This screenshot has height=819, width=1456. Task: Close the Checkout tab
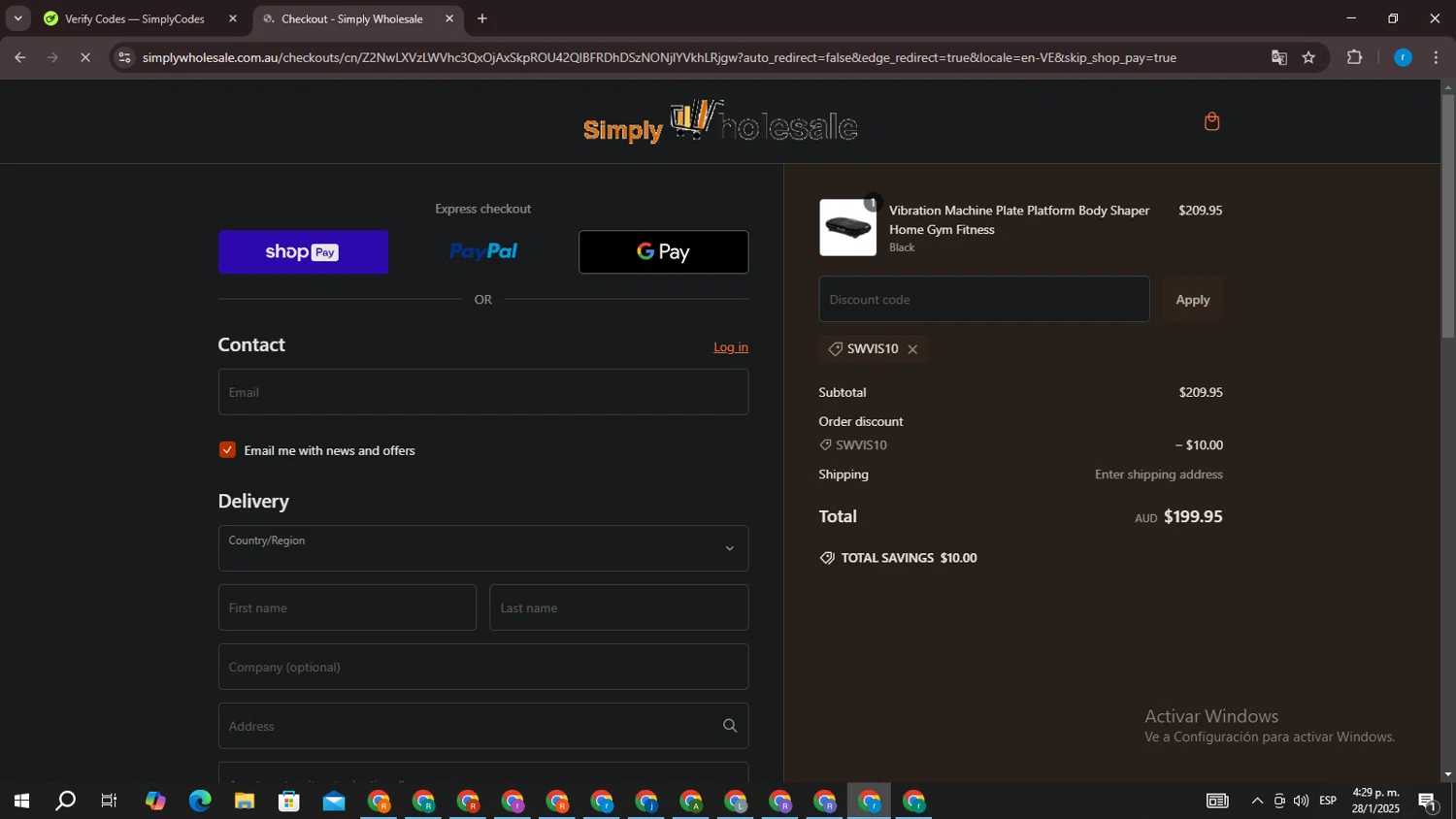pyautogui.click(x=449, y=18)
